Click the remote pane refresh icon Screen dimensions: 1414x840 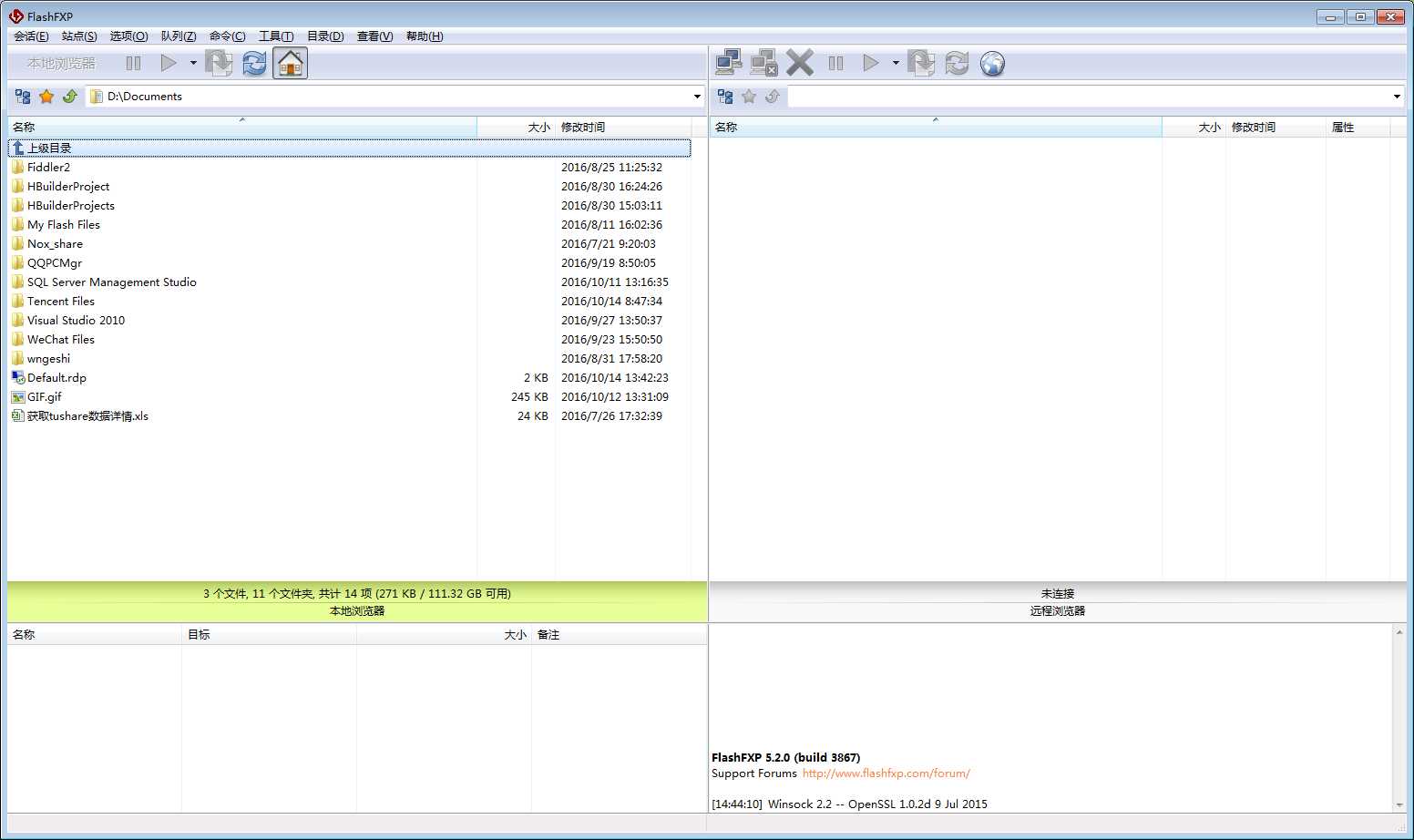click(x=957, y=63)
